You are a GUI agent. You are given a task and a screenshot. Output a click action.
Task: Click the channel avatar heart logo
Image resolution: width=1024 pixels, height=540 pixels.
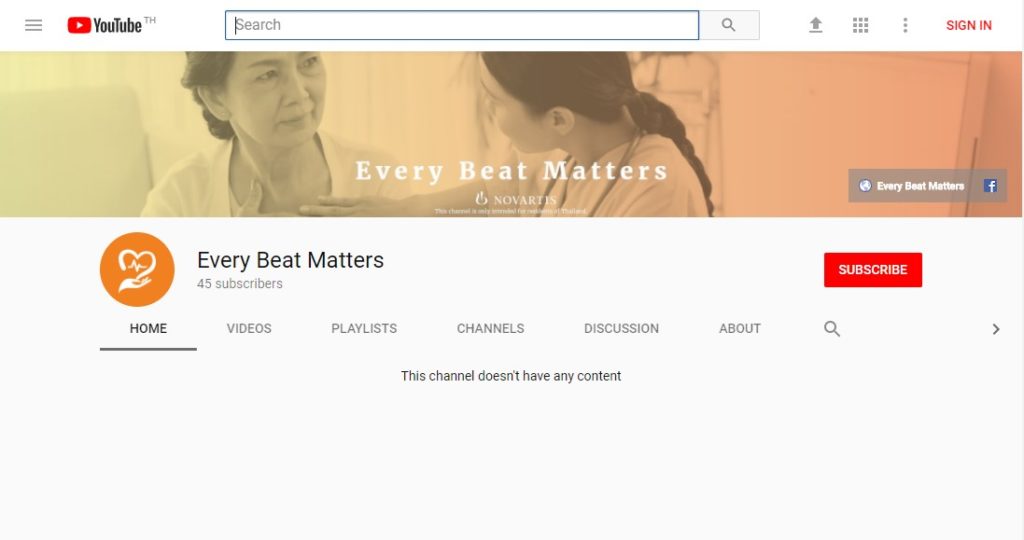tap(137, 269)
